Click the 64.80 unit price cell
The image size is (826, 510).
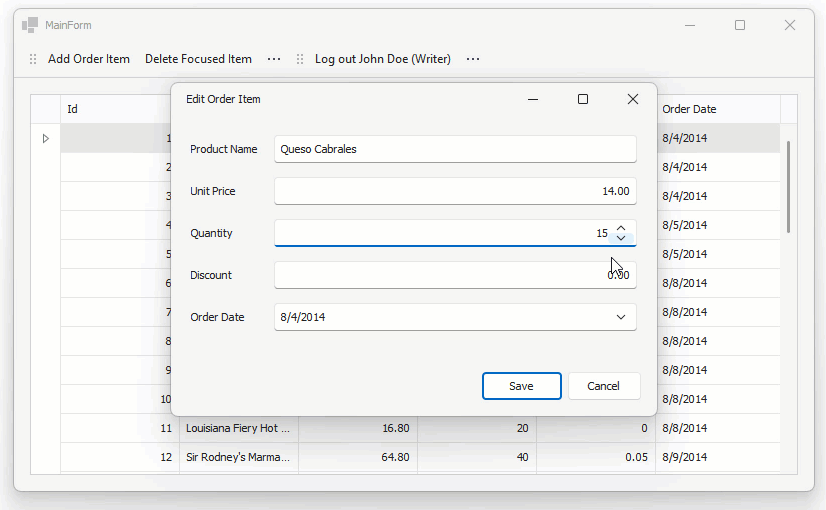[x=358, y=457]
